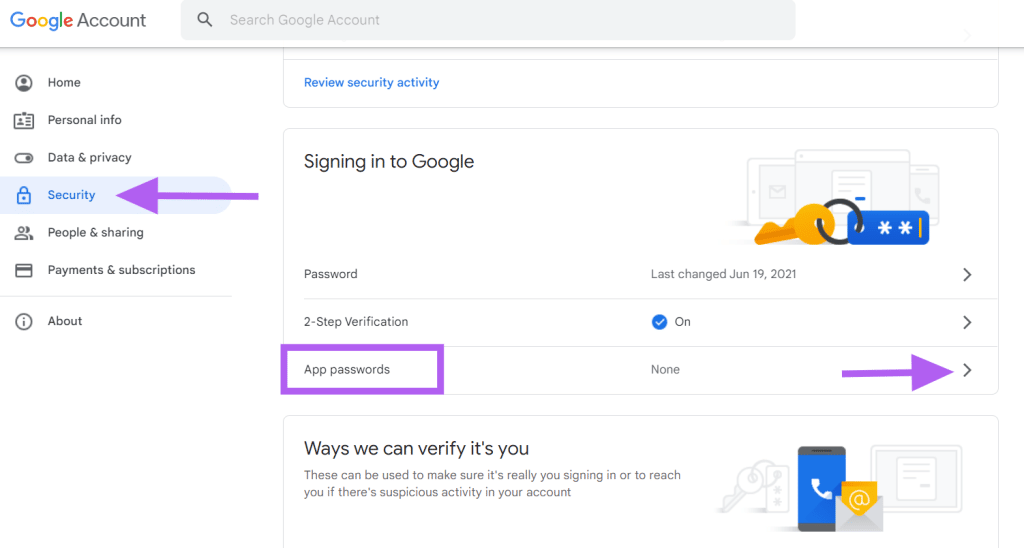Image resolution: width=1024 pixels, height=548 pixels.
Task: Expand the 2-Step Verification chevron
Action: pyautogui.click(x=967, y=323)
